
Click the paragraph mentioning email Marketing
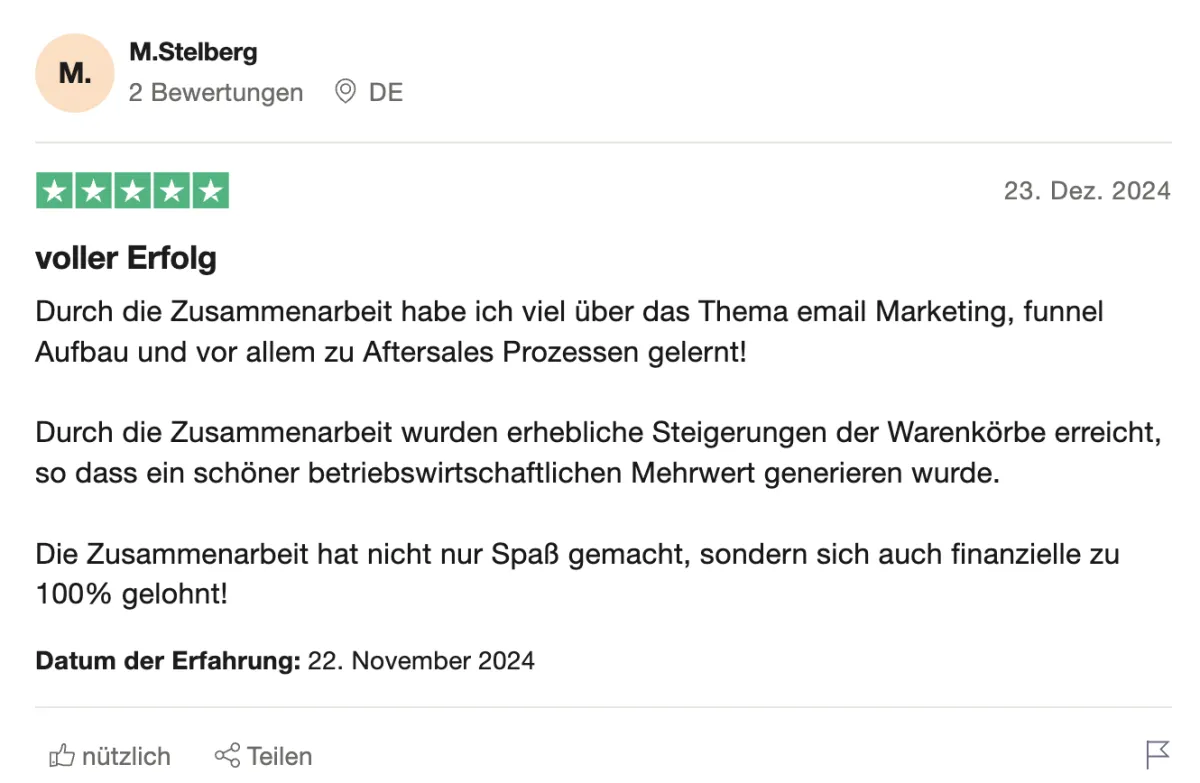570,332
